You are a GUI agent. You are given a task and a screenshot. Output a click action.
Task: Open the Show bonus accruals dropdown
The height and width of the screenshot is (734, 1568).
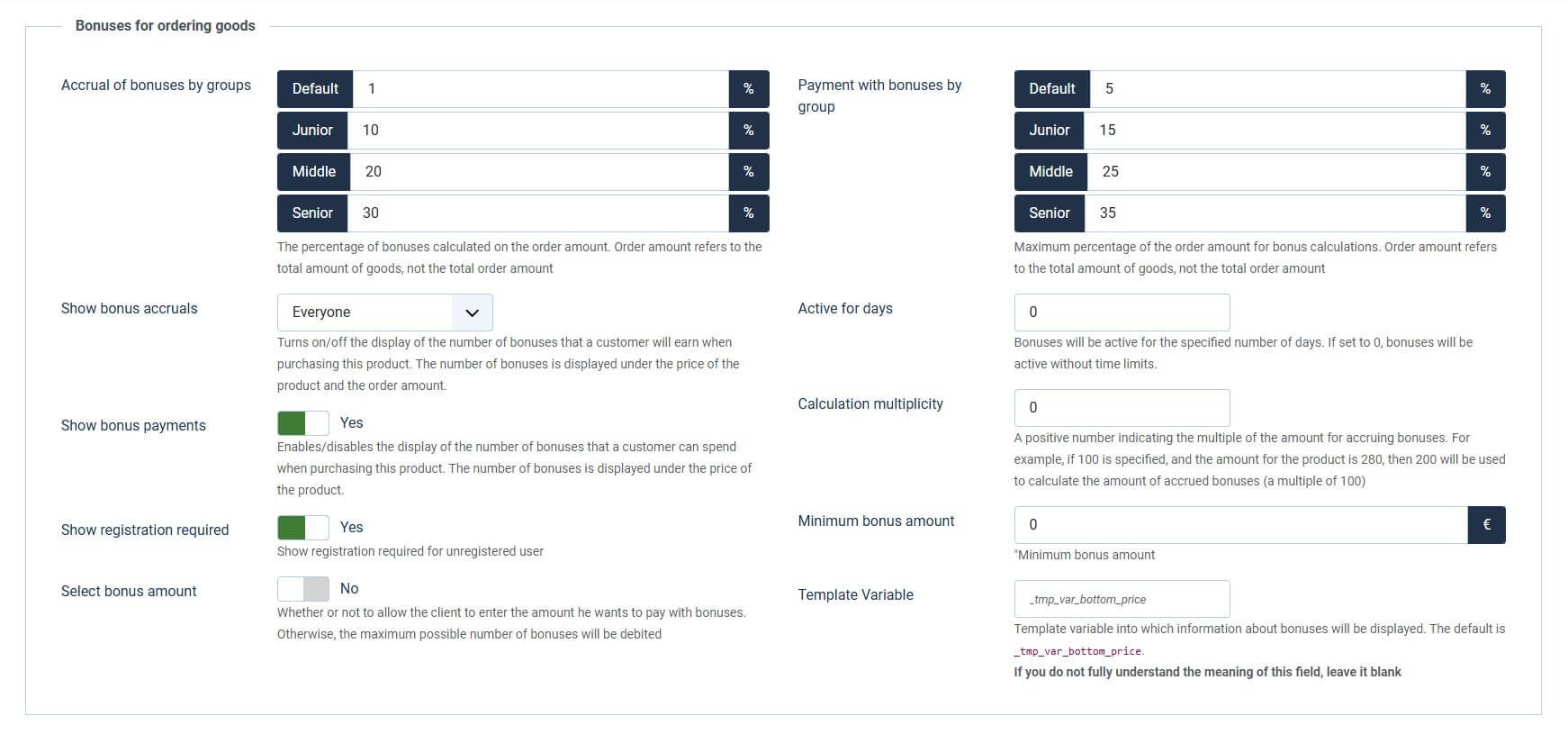(384, 313)
